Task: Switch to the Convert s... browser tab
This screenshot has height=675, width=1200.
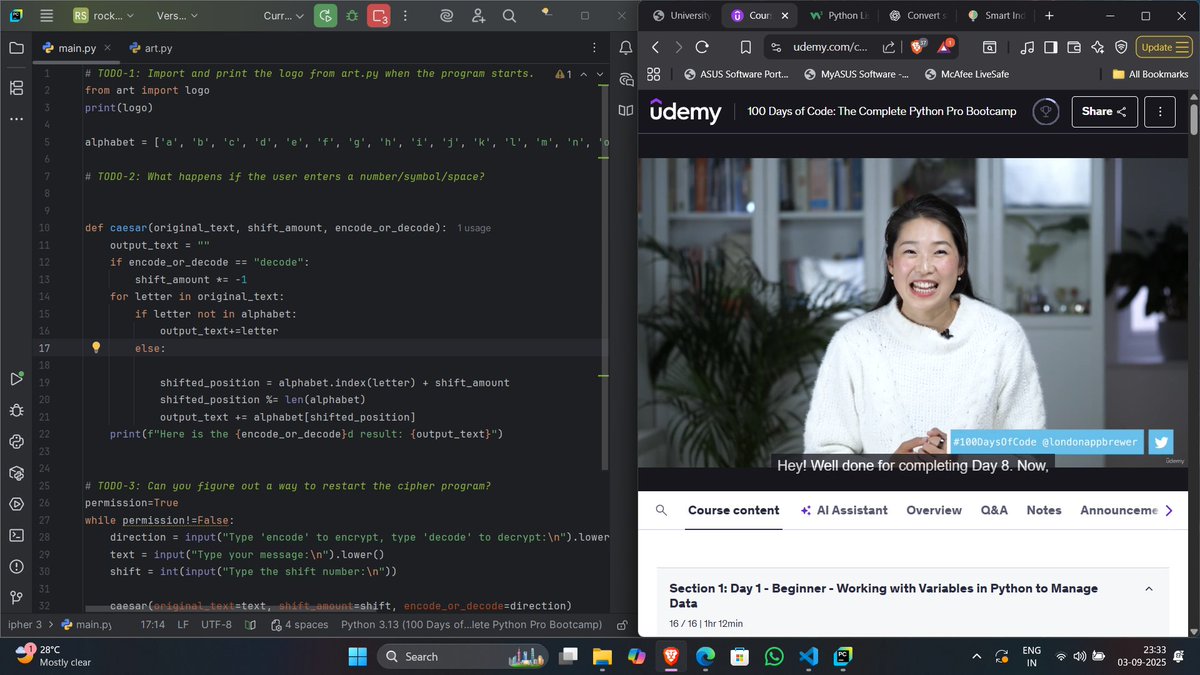Action: pos(916,16)
